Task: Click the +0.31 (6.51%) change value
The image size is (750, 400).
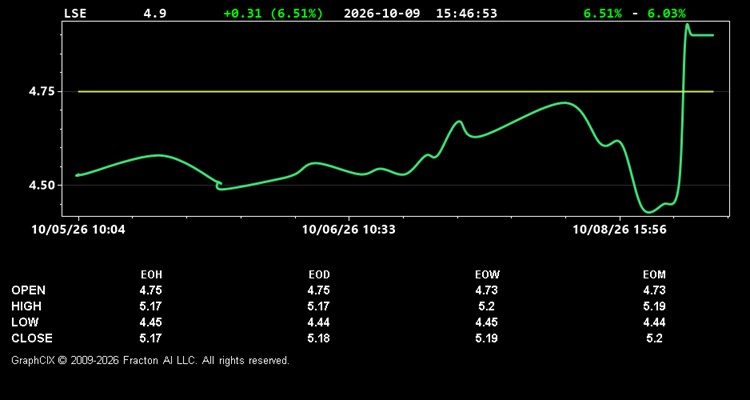Action: click(273, 13)
